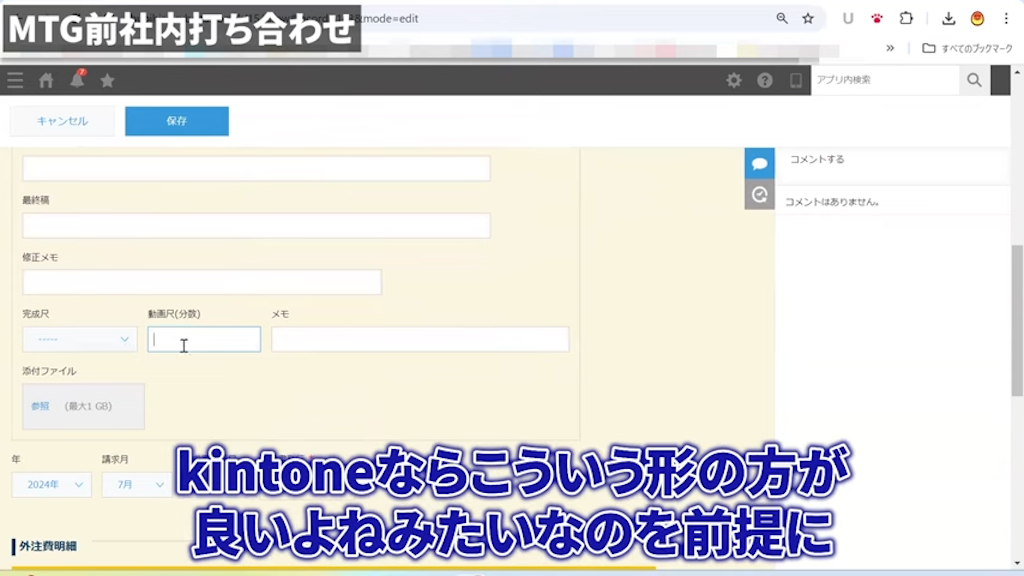Viewport: 1024px width, 576px height.
Task: Open the 7月 billing month dropdown
Action: click(x=138, y=484)
